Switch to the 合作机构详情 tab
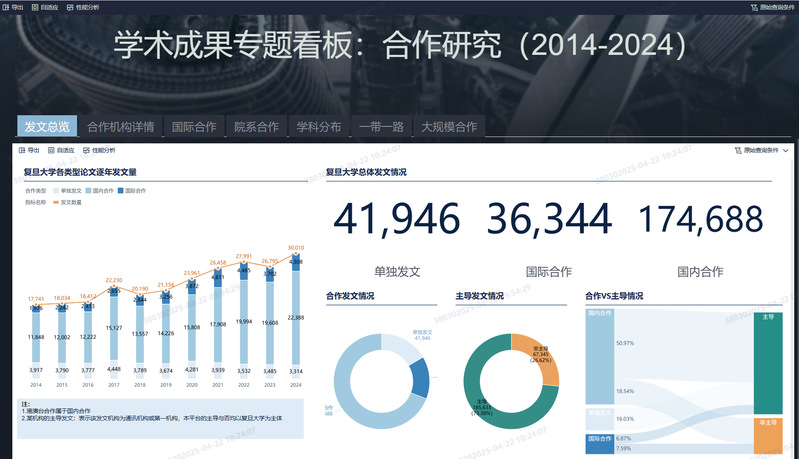This screenshot has height=459, width=799. tap(120, 127)
